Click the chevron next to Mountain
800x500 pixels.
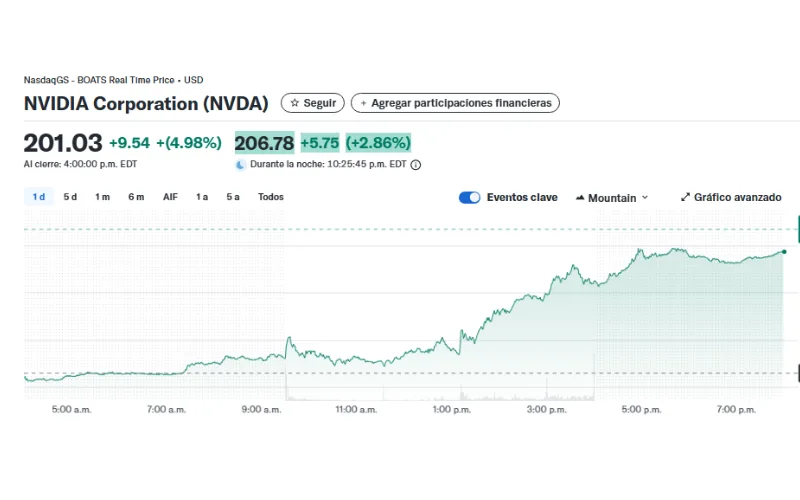click(645, 198)
